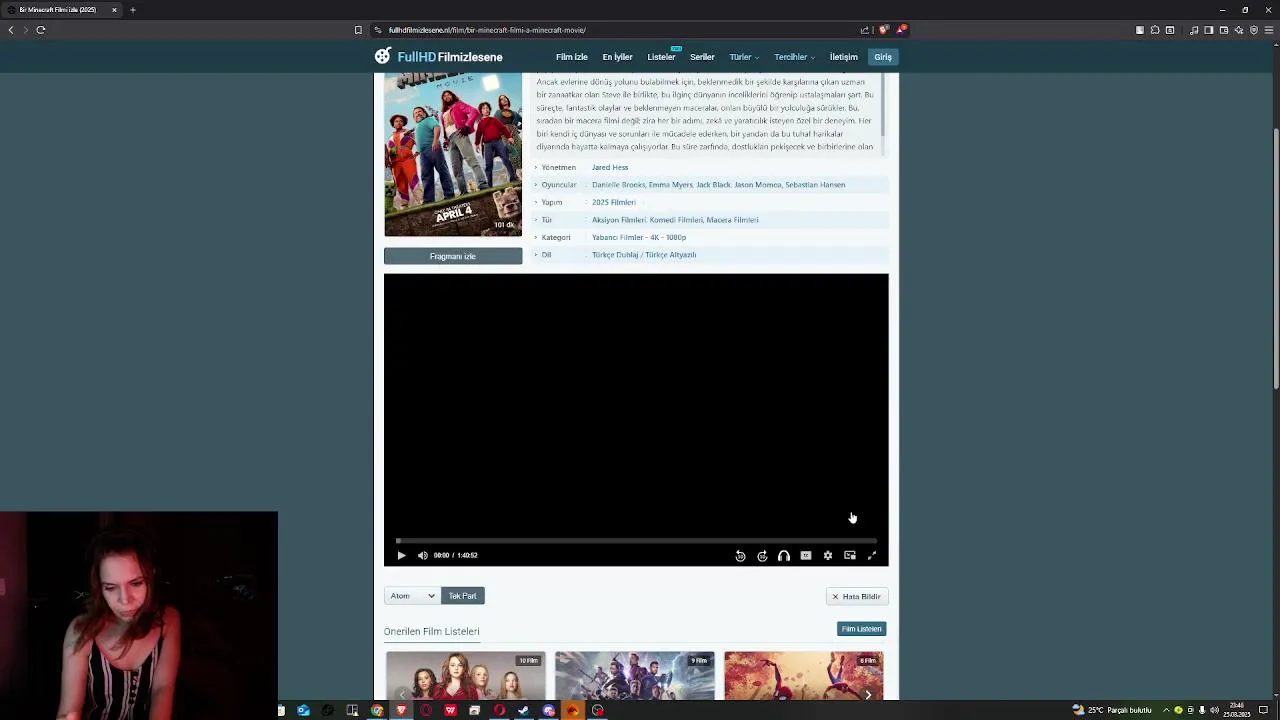Expand the Tercihler dropdown menu

pos(794,57)
